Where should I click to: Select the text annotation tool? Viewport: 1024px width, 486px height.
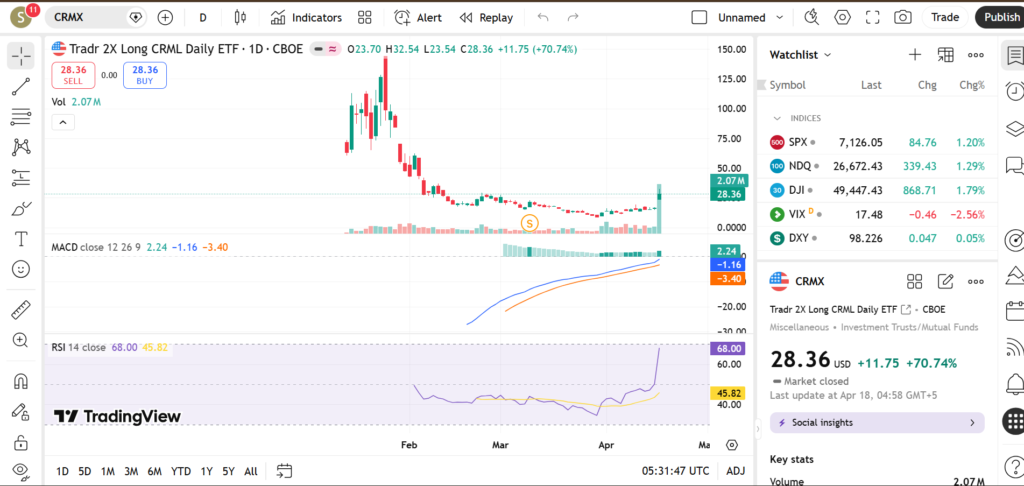[x=20, y=239]
